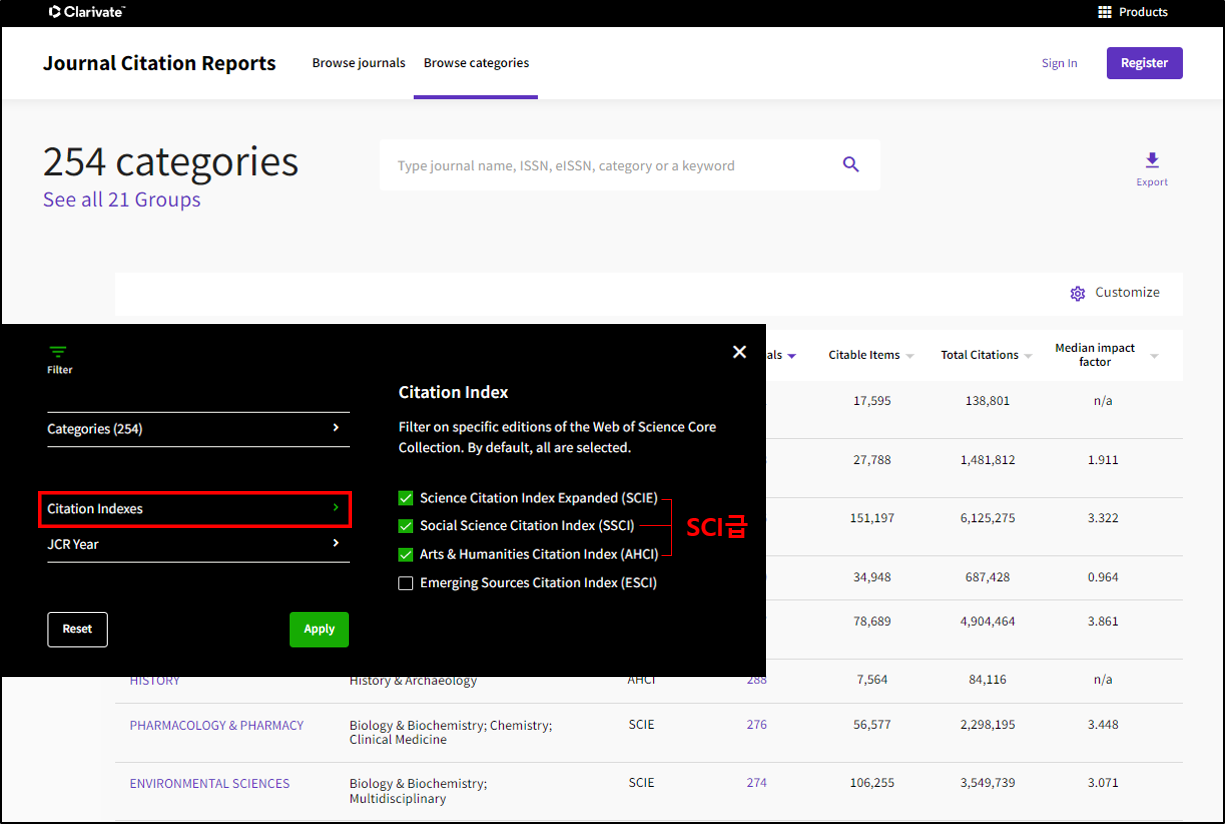The height and width of the screenshot is (824, 1225).
Task: Enable Emerging Sources Citation Index checkbox
Action: [x=406, y=583]
